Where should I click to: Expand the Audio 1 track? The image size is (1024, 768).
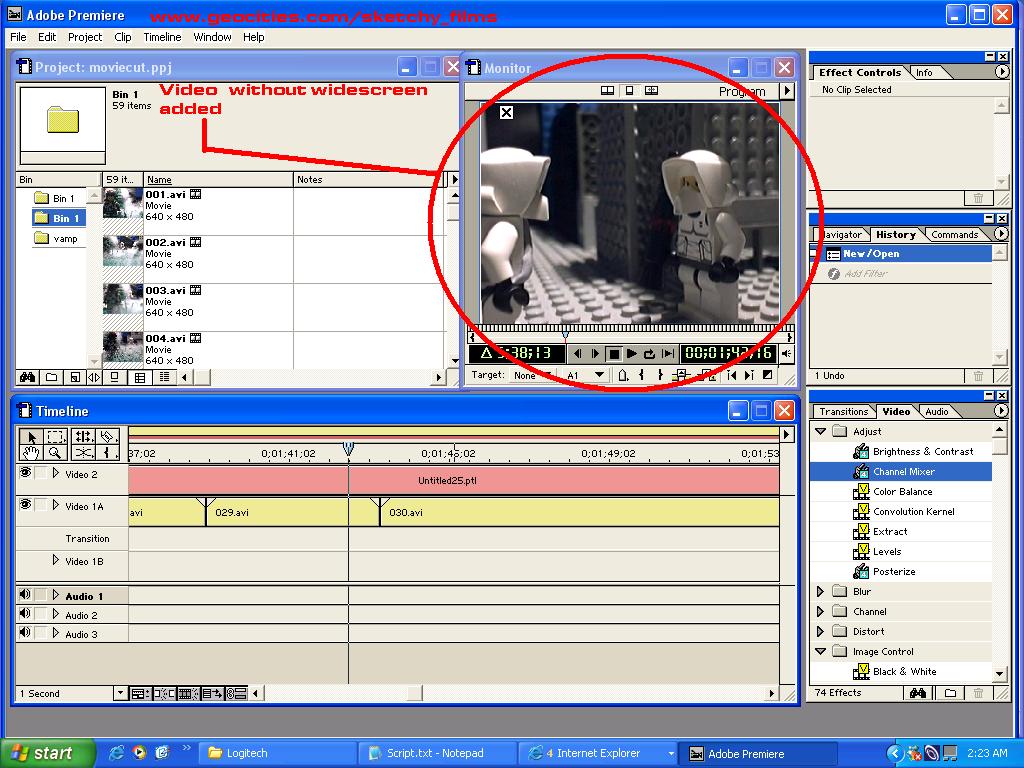(x=56, y=595)
